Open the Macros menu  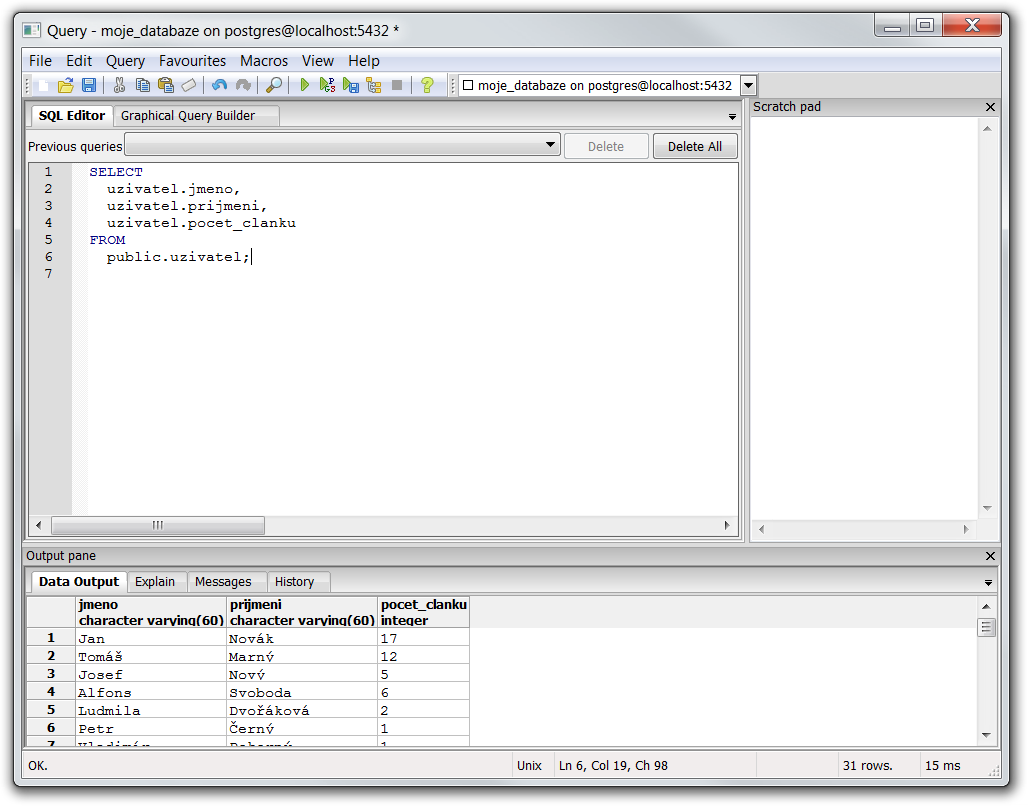click(x=264, y=61)
